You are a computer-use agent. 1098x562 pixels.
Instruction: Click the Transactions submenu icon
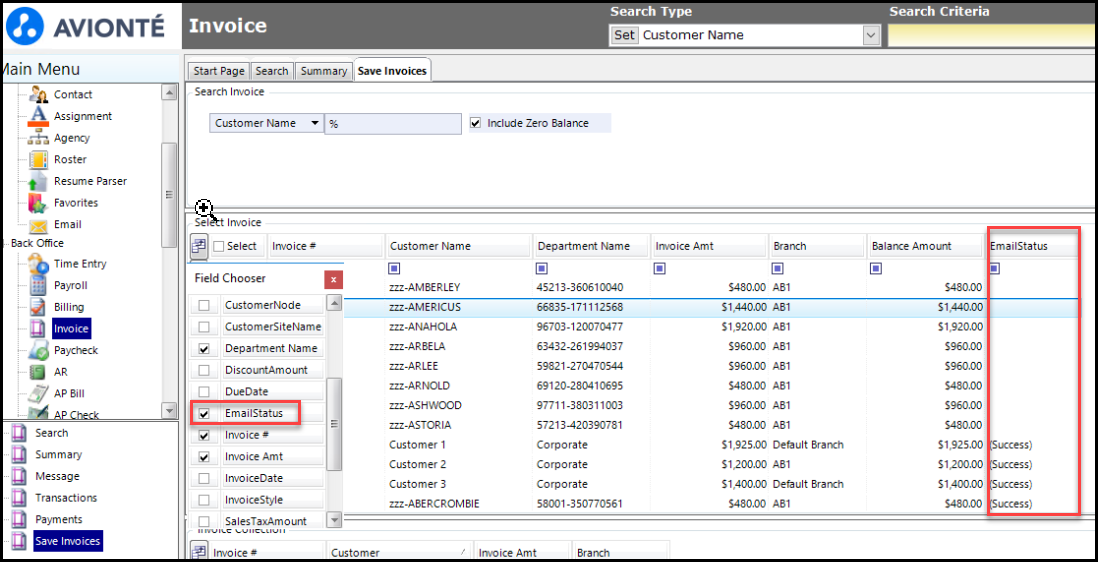tap(19, 498)
